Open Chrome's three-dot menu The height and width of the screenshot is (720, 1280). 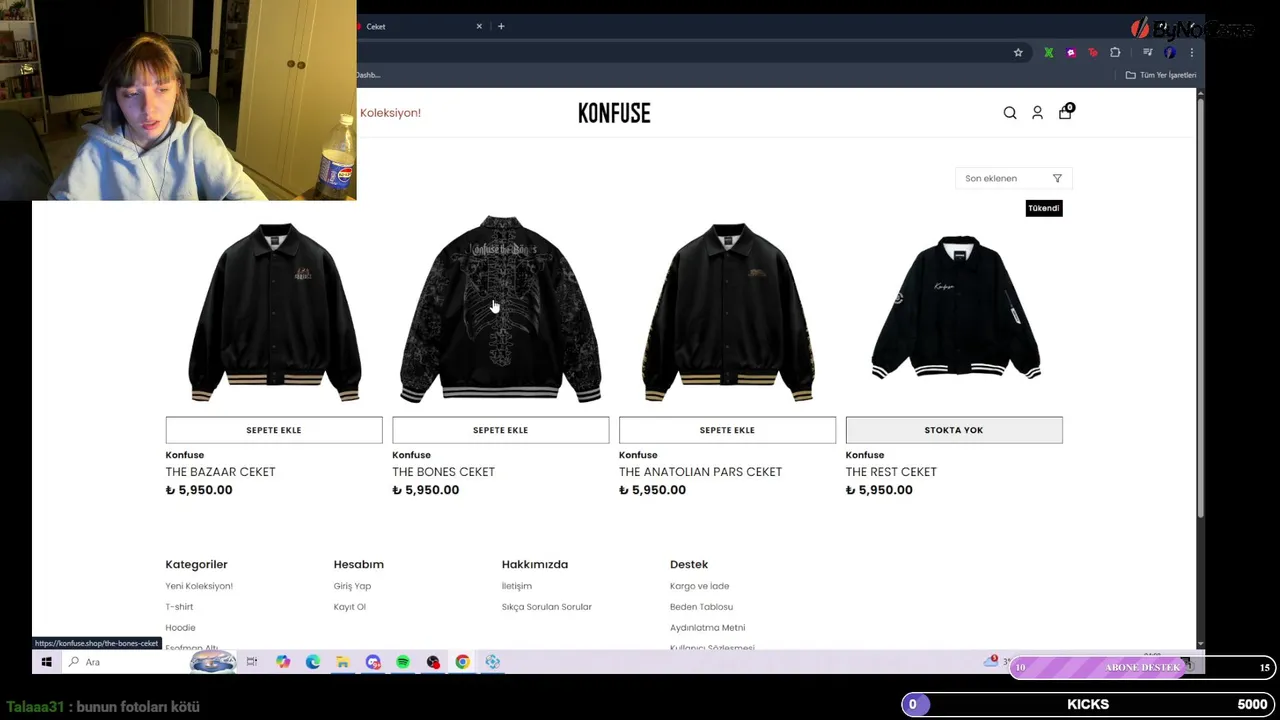(1191, 53)
